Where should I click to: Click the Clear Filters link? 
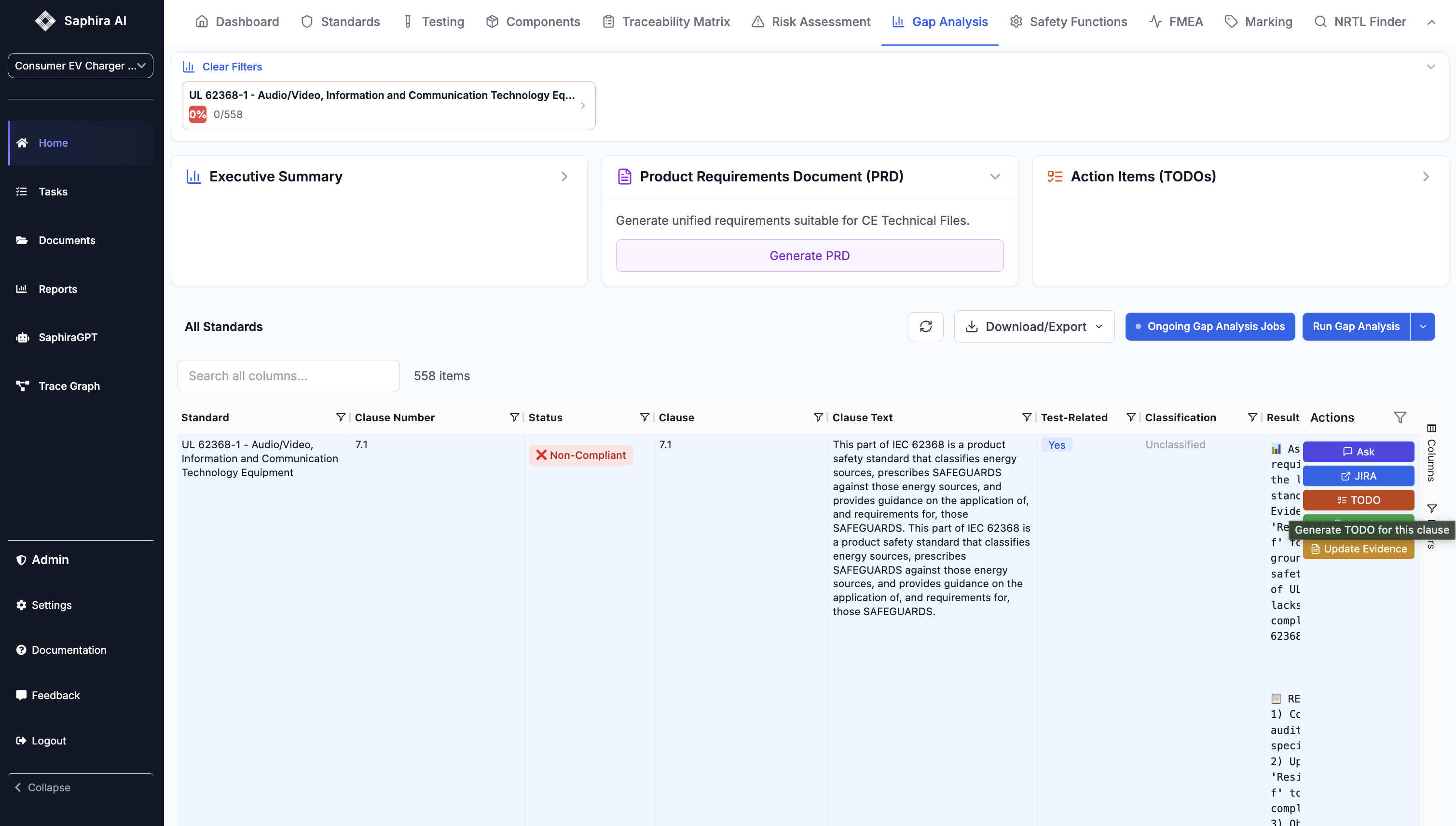point(232,67)
